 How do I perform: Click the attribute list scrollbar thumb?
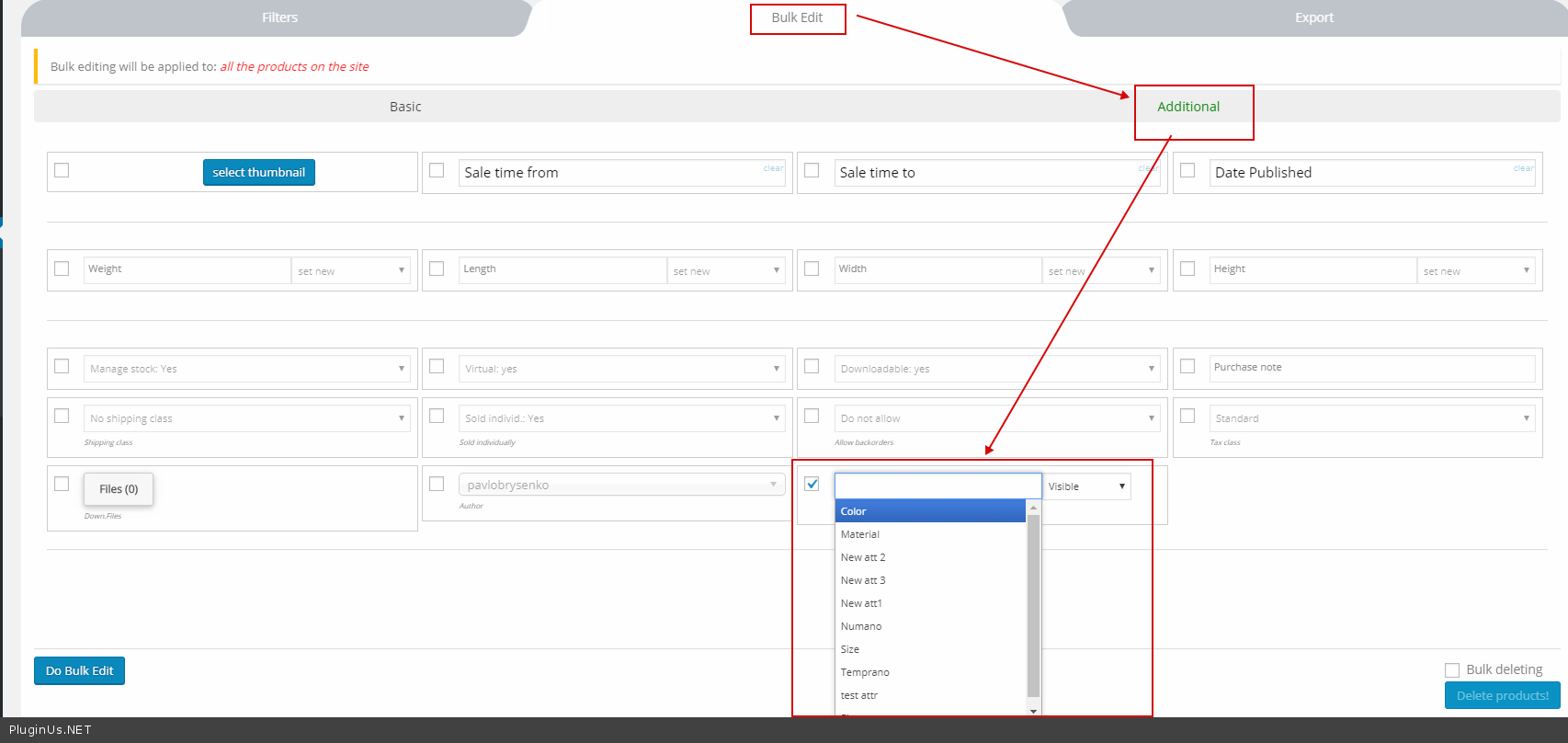tap(1033, 607)
